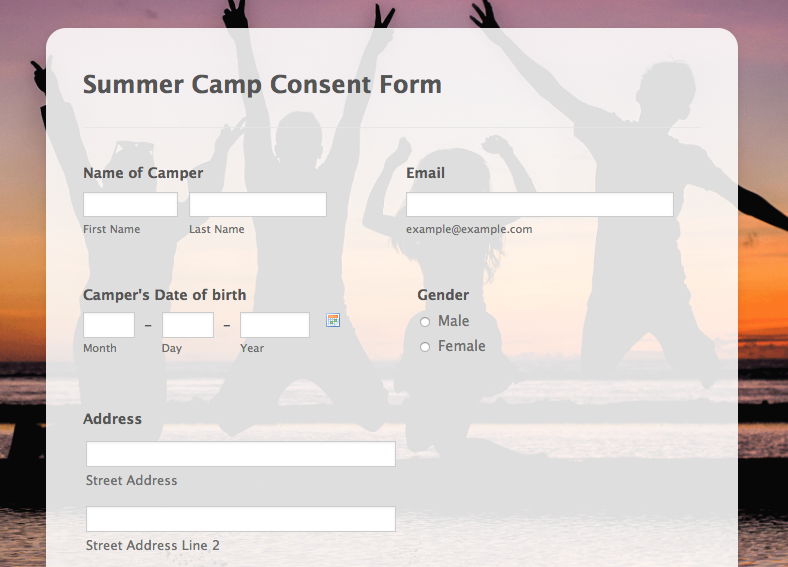Click the bold "Email" field label
This screenshot has height=567, width=788.
425,173
